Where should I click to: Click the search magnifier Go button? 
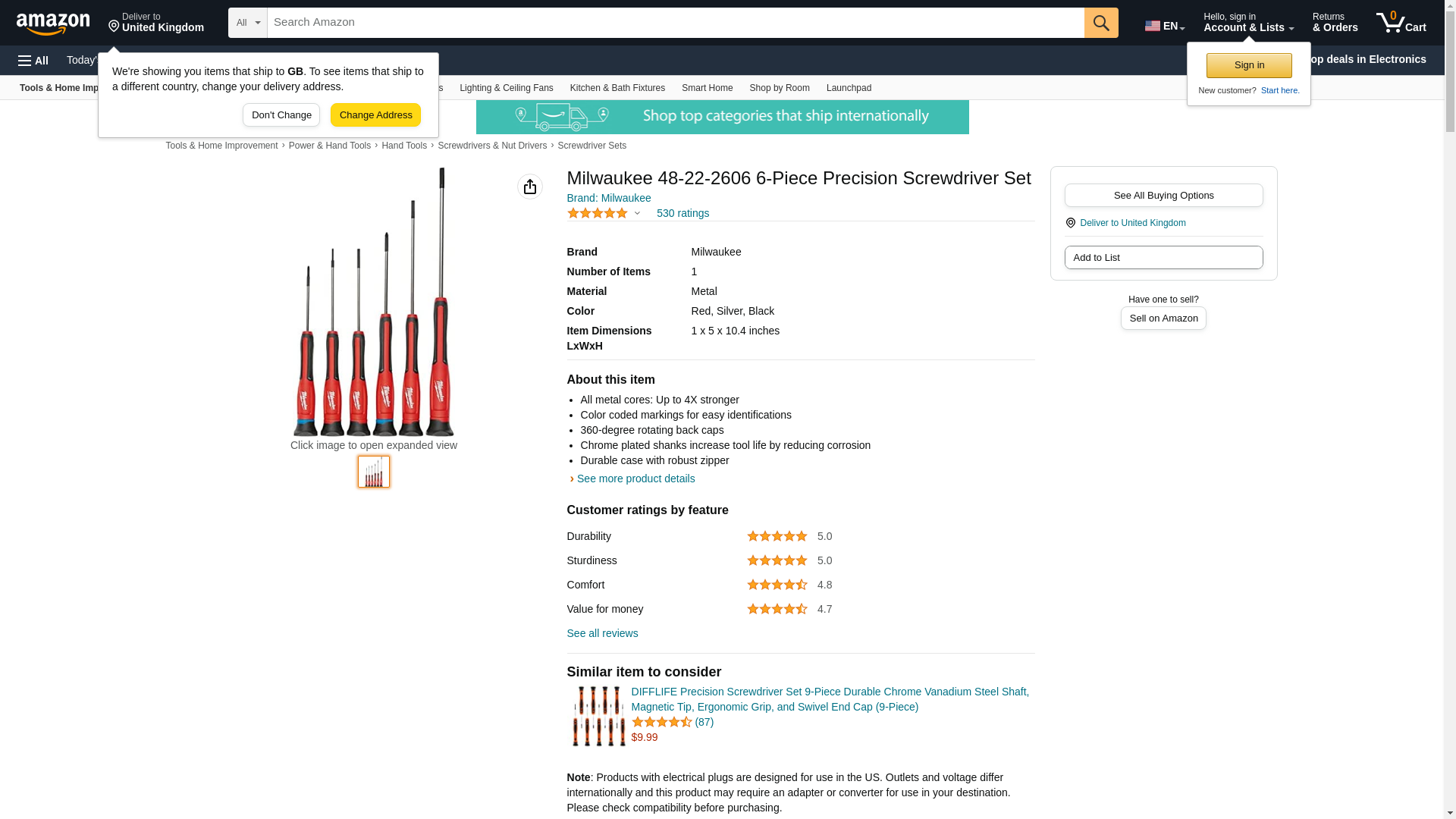tap(1101, 23)
